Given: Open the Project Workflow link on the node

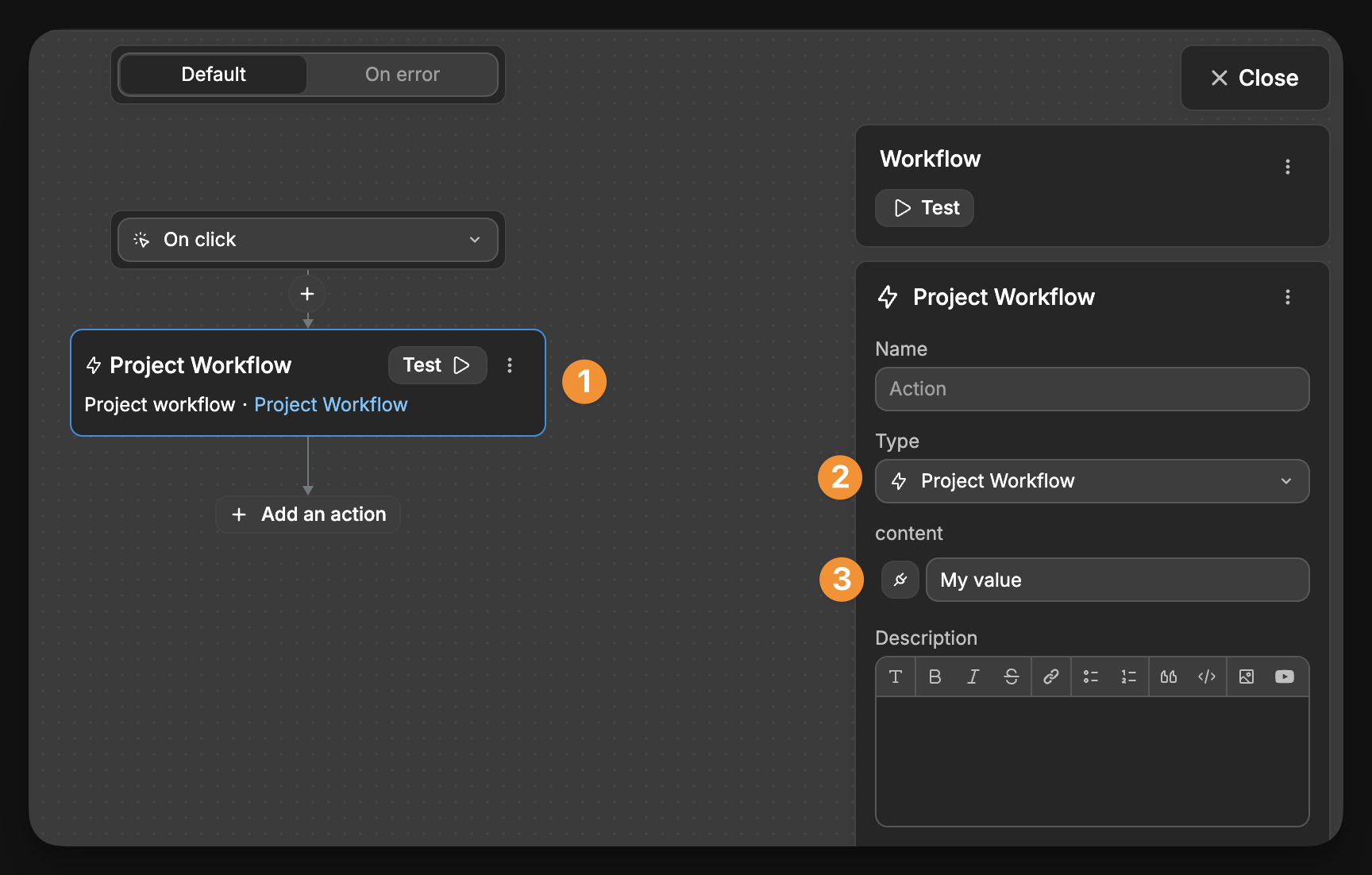Looking at the screenshot, I should tap(331, 404).
